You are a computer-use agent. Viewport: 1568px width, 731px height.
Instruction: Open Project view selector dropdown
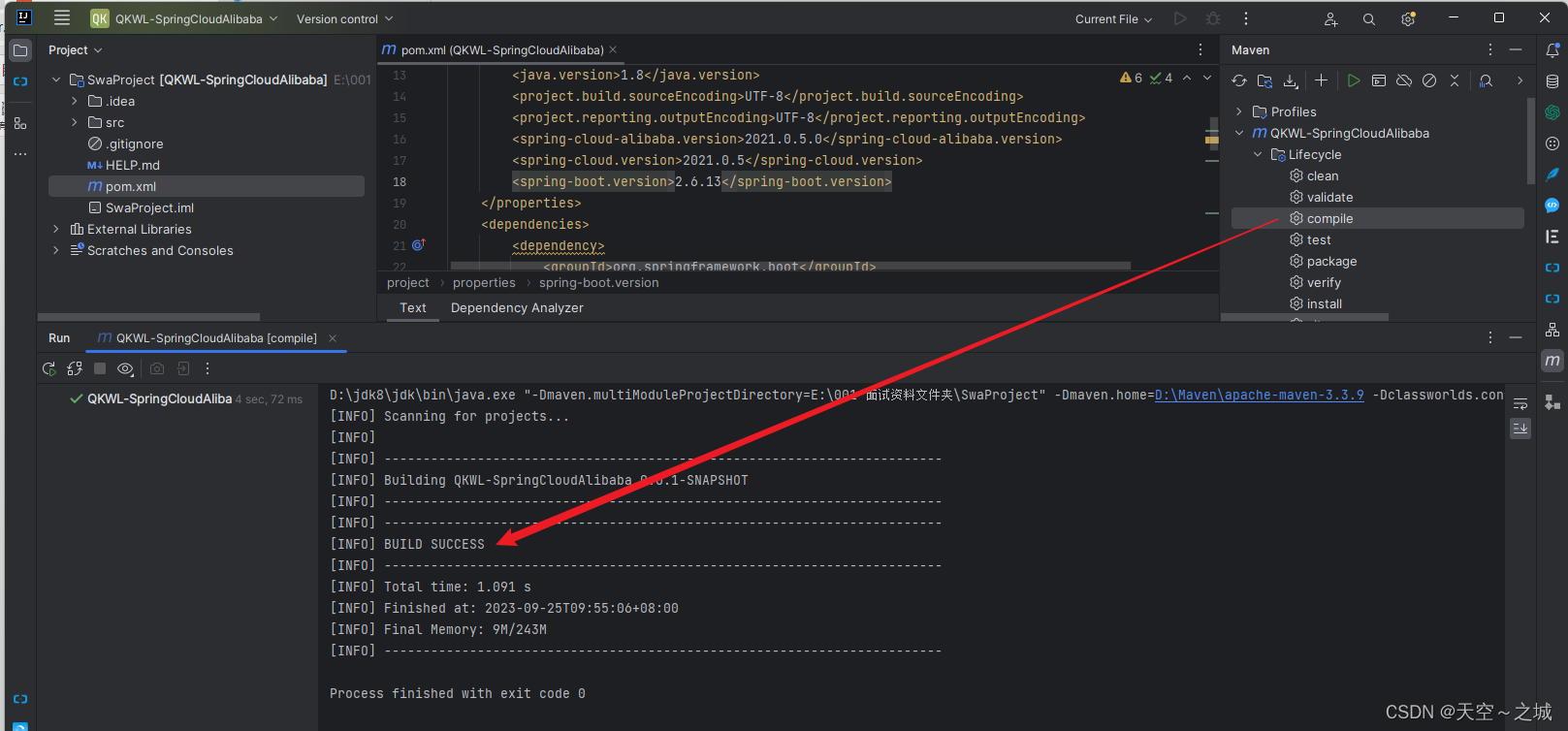tap(75, 49)
